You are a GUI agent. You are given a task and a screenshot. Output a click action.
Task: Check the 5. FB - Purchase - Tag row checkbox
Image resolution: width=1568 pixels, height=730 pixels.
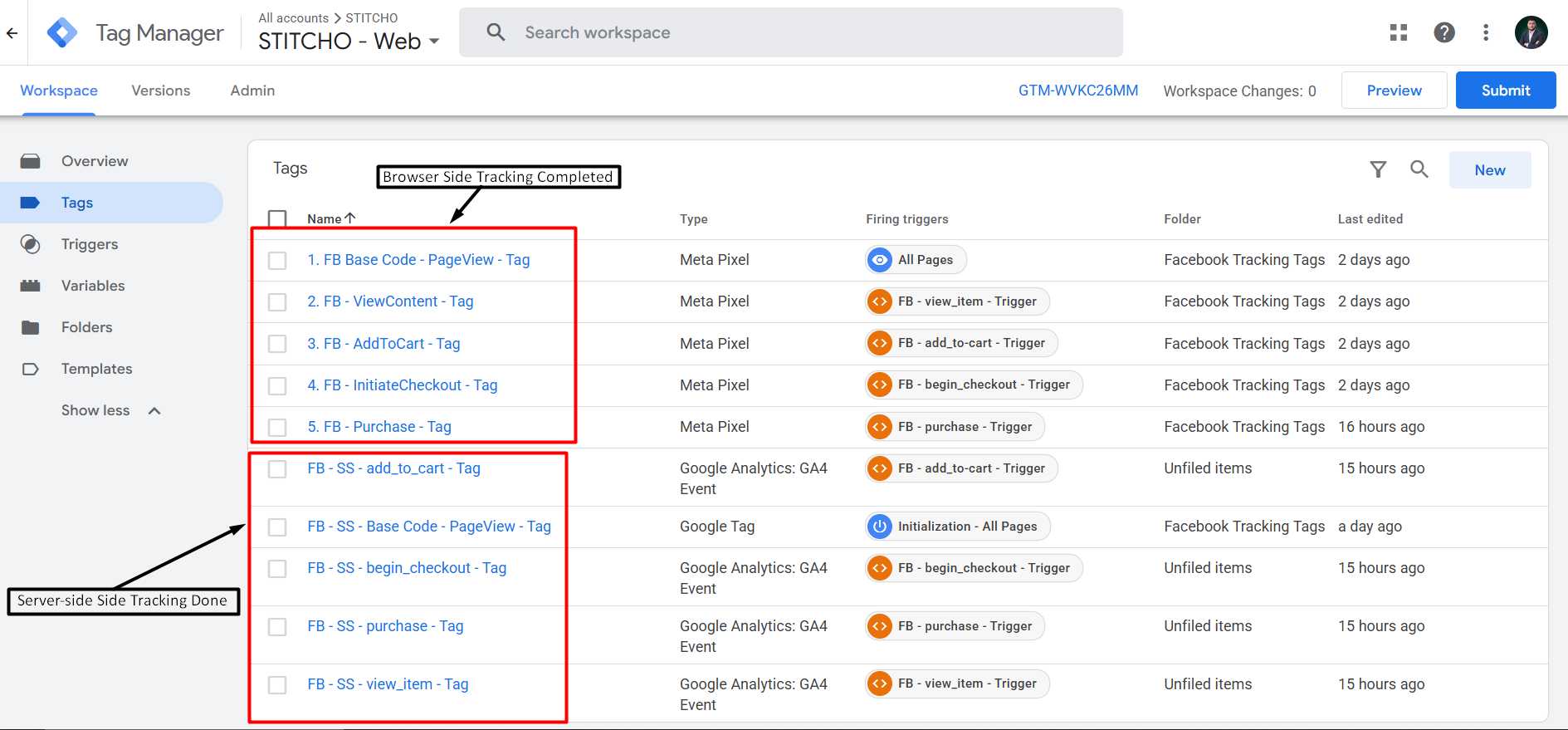tap(277, 428)
